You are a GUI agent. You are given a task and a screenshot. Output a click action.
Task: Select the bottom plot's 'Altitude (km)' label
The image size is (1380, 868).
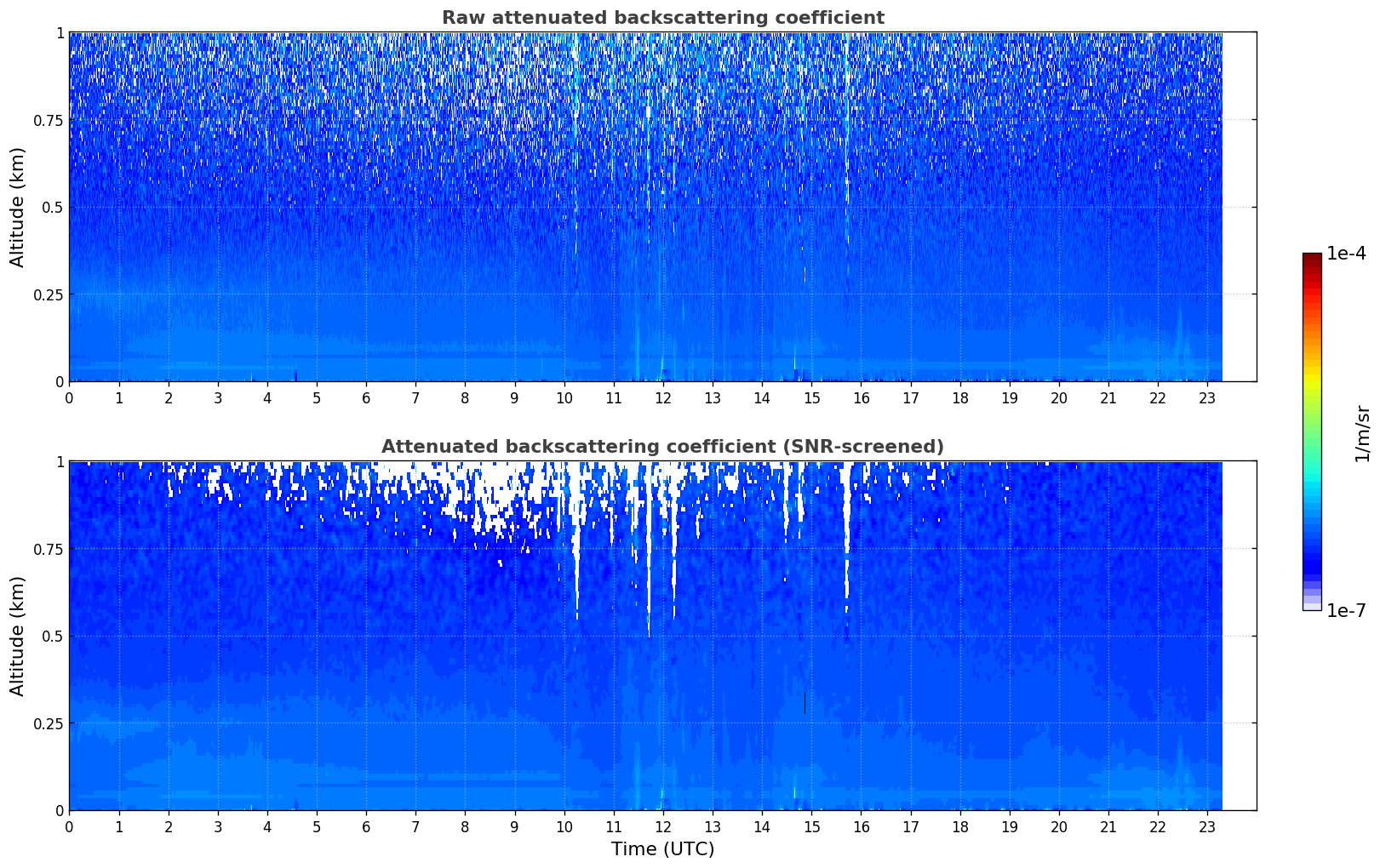pos(18,636)
